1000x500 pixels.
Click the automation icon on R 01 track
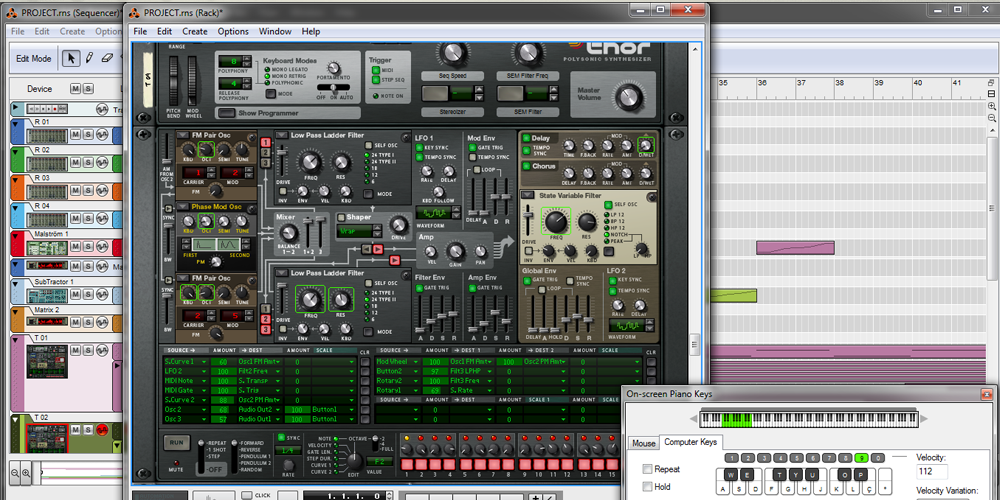101,134
